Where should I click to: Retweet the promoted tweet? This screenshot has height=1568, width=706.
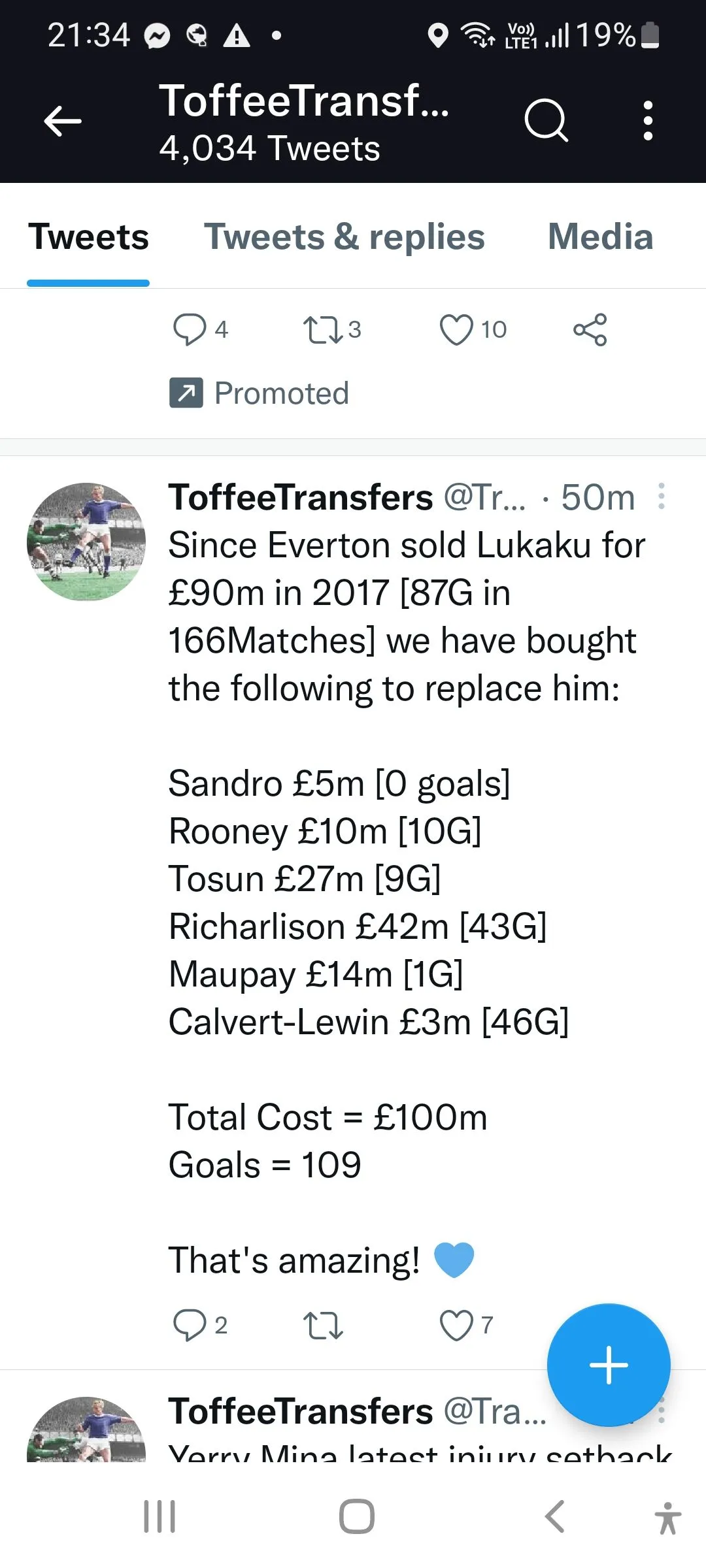322,329
